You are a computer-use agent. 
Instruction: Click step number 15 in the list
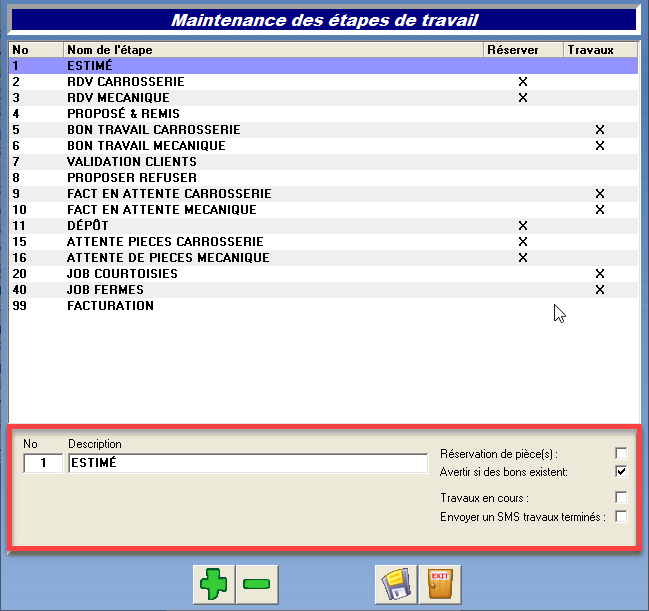pyautogui.click(x=19, y=242)
